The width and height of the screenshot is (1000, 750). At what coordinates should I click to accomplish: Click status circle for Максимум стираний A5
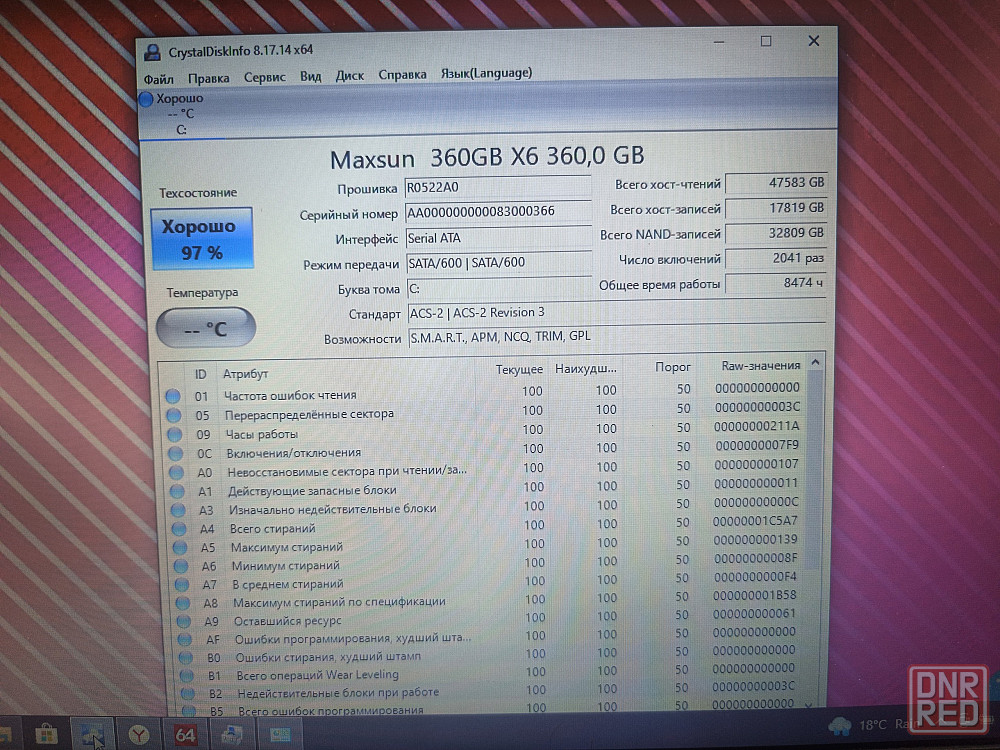(x=180, y=547)
